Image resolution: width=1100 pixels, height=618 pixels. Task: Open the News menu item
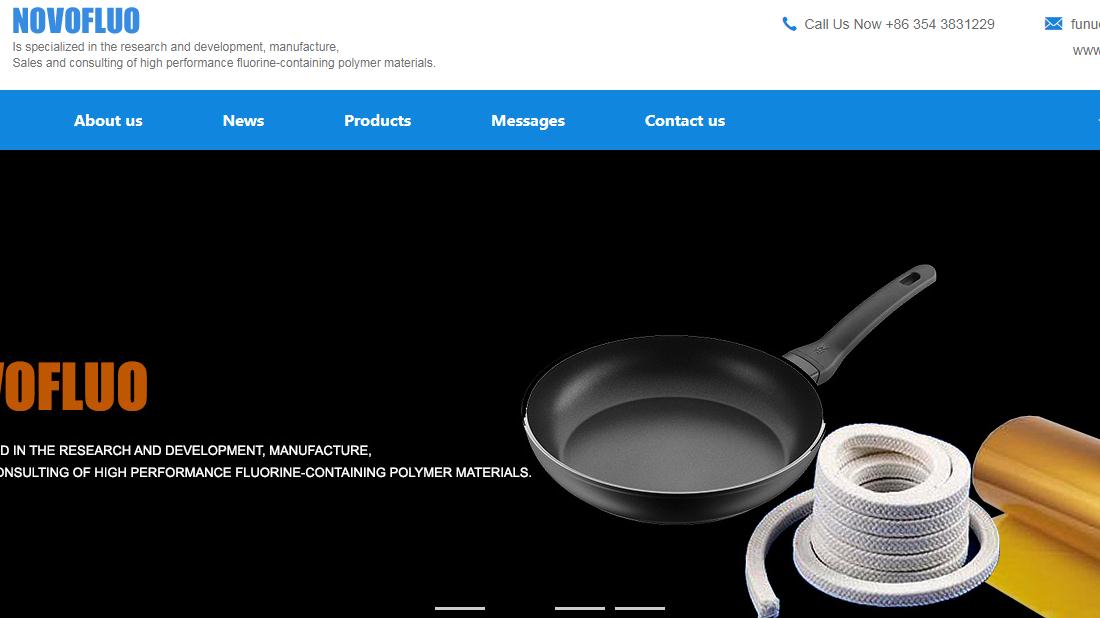(x=243, y=121)
